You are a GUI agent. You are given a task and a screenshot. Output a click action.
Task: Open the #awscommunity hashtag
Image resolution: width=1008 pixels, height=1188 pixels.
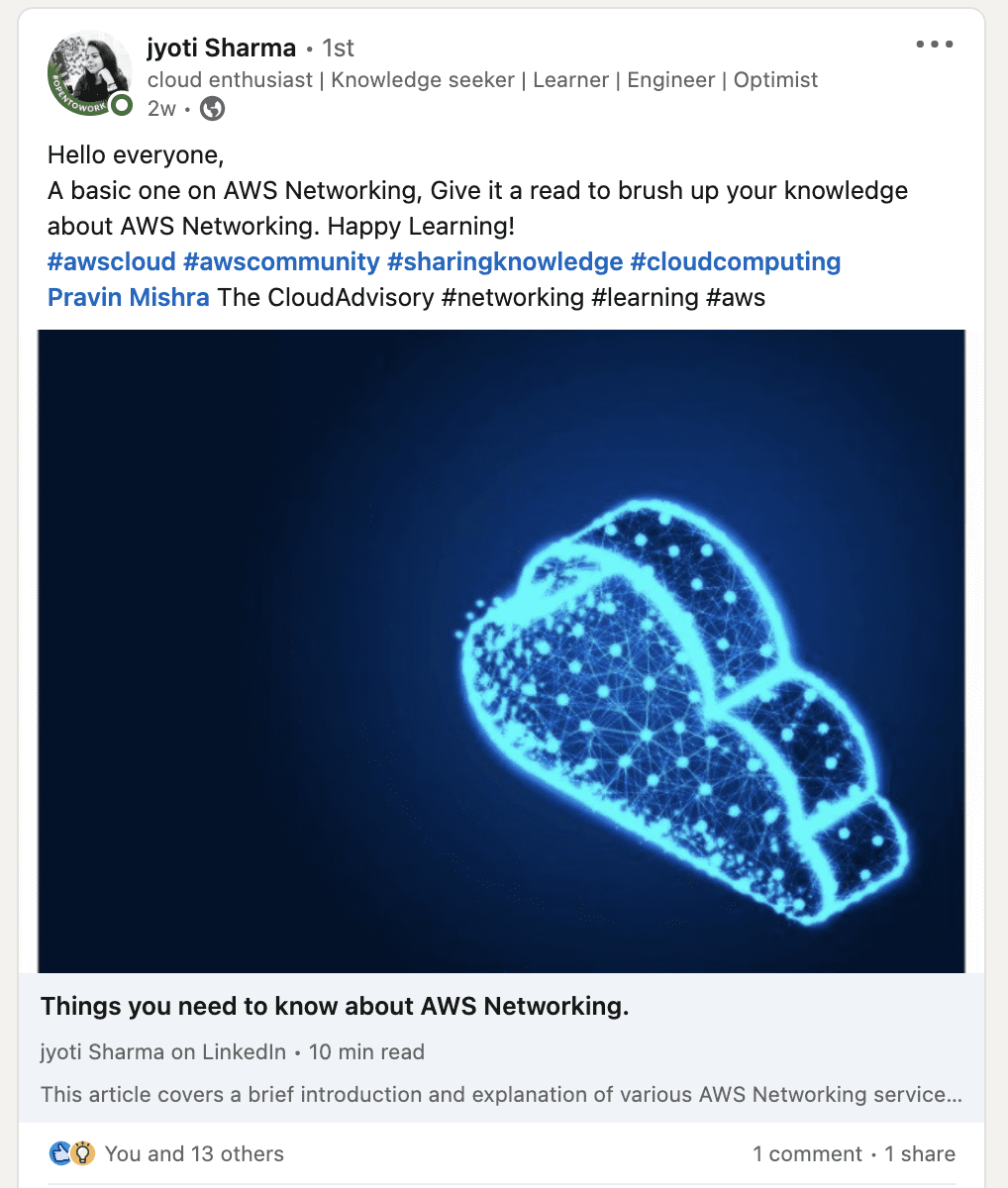tap(281, 262)
